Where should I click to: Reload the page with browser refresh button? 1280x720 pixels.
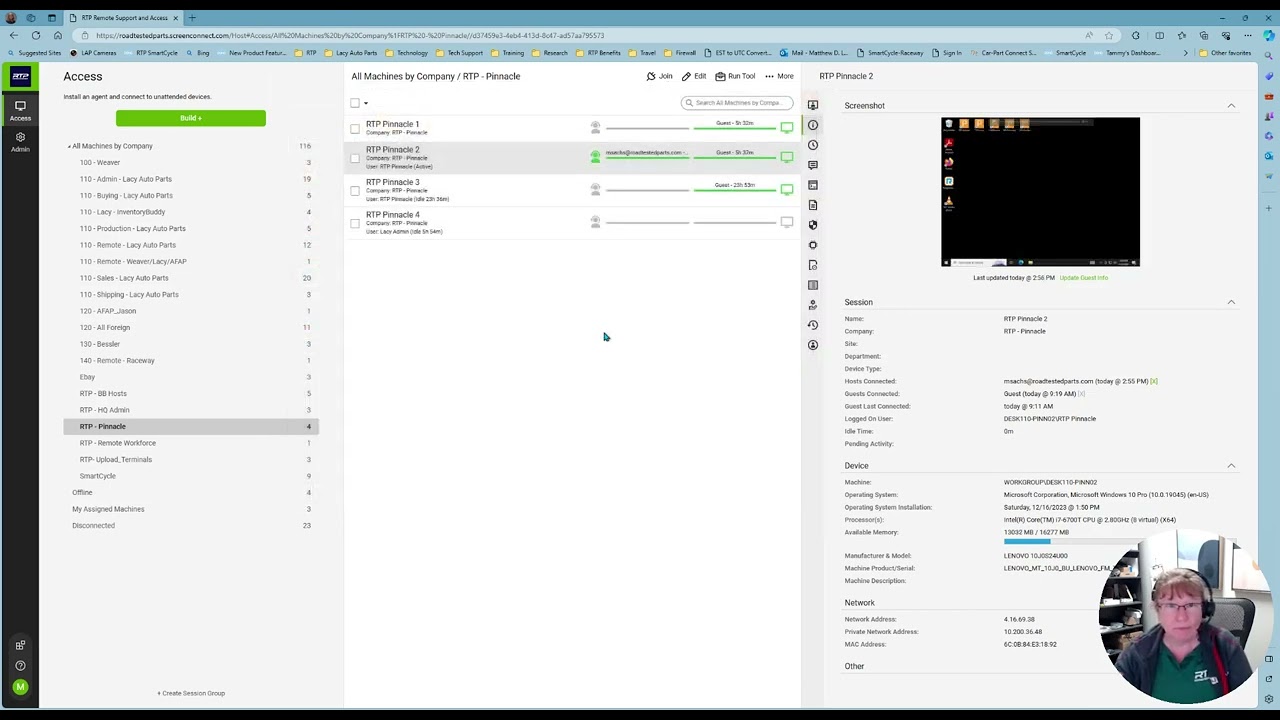point(36,35)
